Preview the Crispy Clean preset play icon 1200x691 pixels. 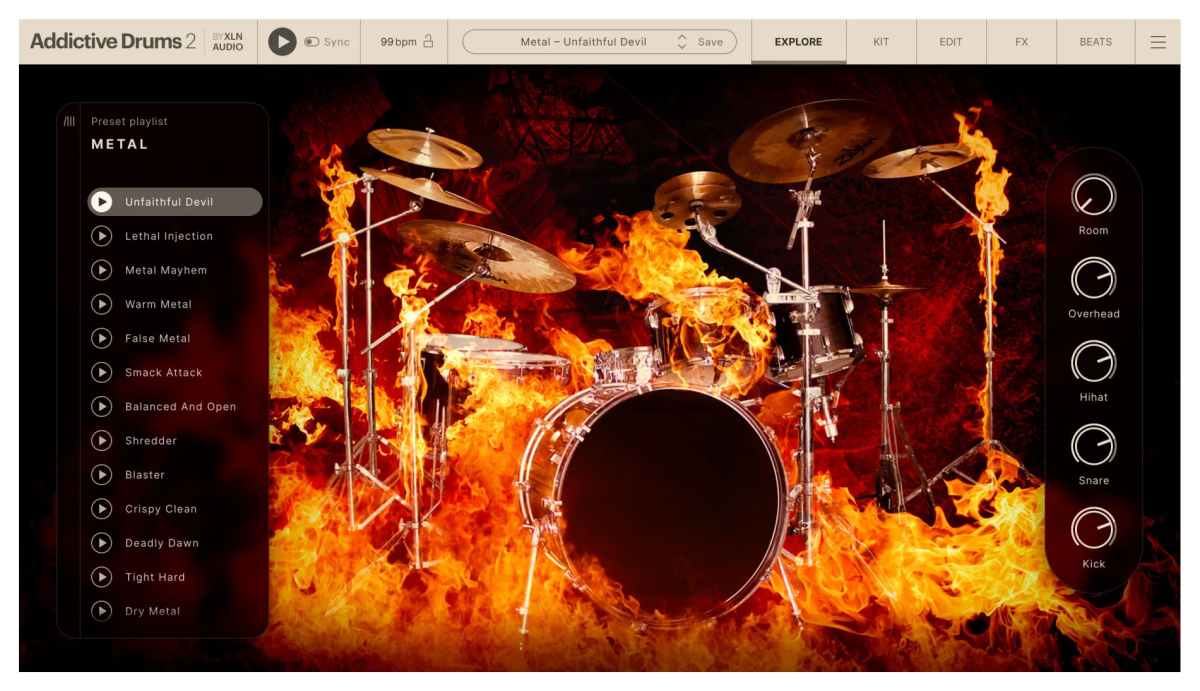[x=101, y=509]
